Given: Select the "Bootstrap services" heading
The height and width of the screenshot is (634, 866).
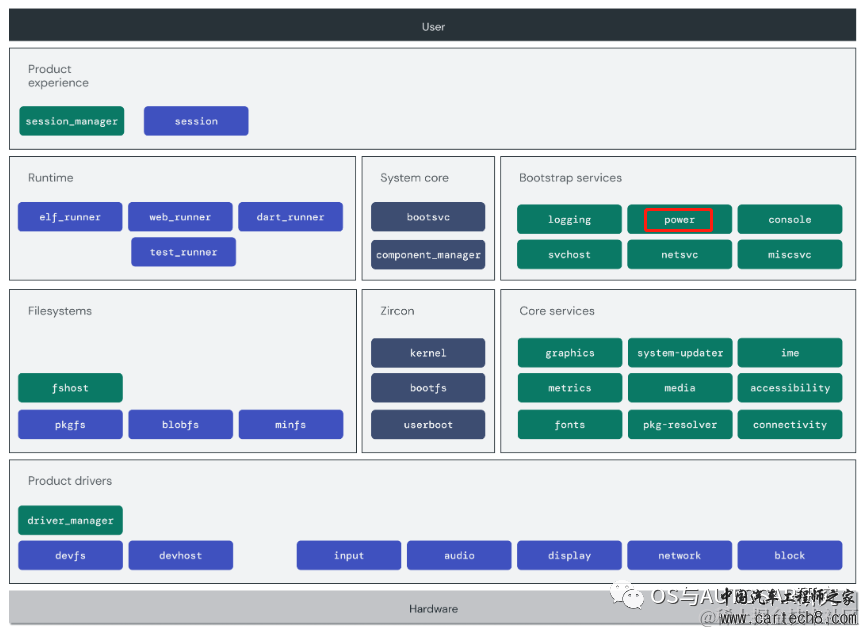Looking at the screenshot, I should pyautogui.click(x=570, y=178).
